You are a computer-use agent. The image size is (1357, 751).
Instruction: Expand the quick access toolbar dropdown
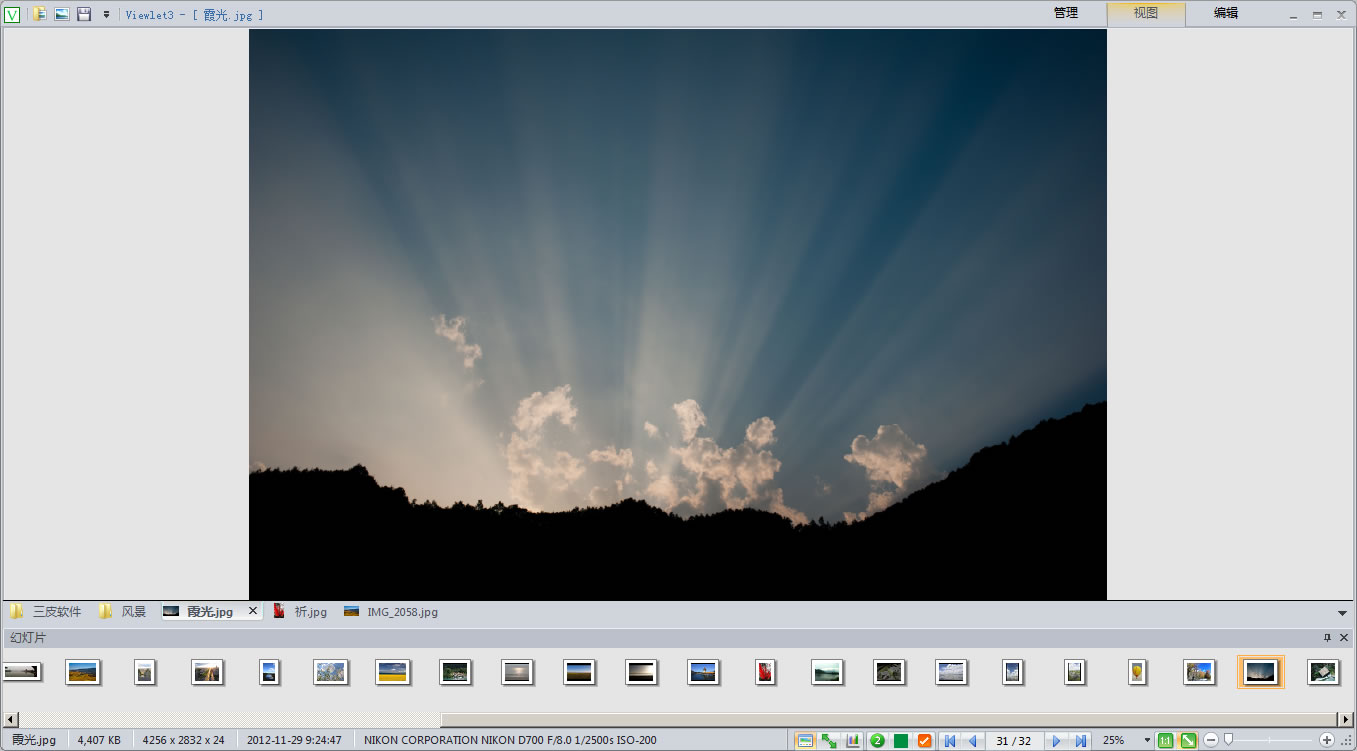coord(106,14)
